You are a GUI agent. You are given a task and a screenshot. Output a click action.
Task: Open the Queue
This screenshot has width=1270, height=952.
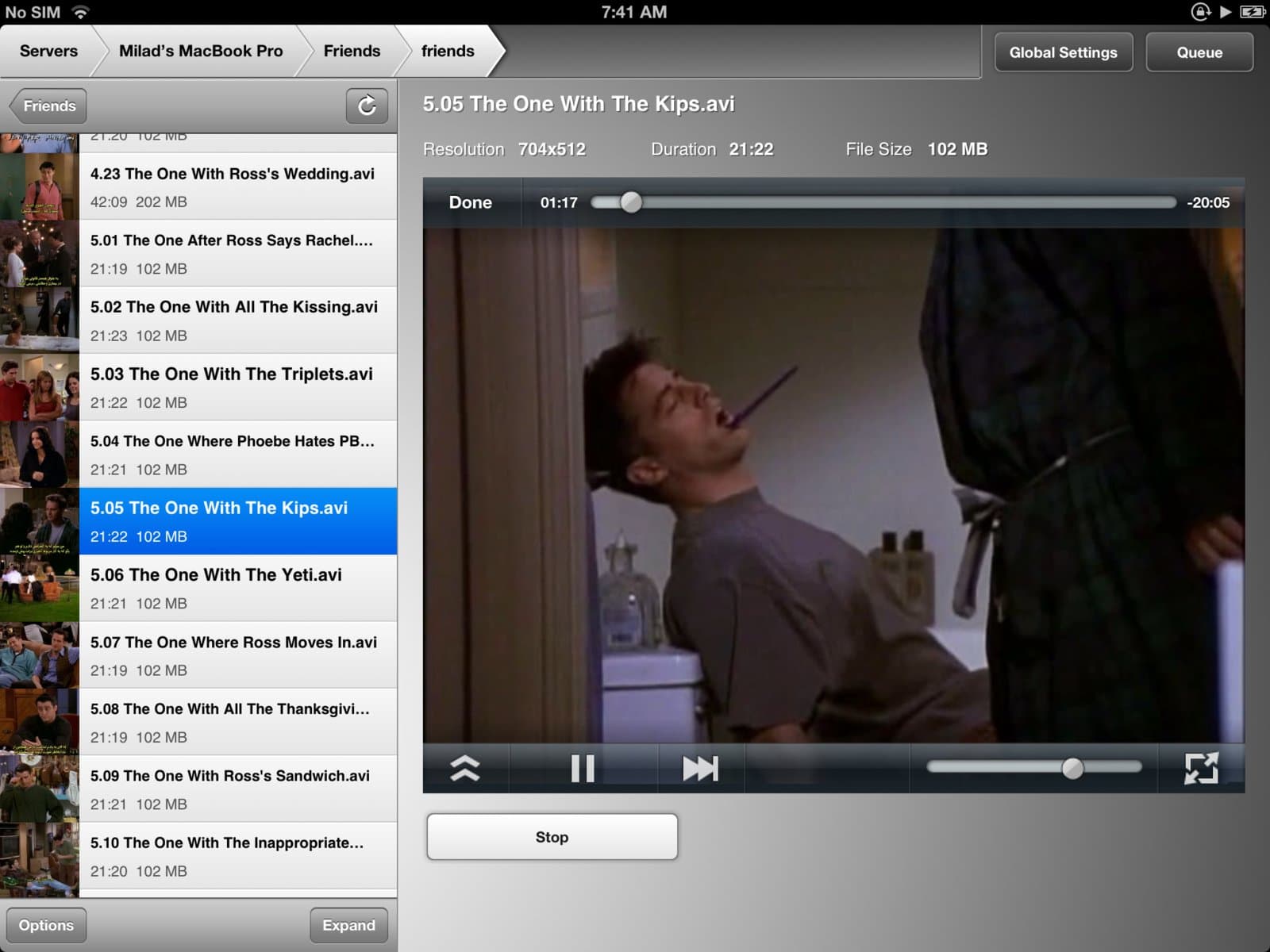tap(1199, 52)
